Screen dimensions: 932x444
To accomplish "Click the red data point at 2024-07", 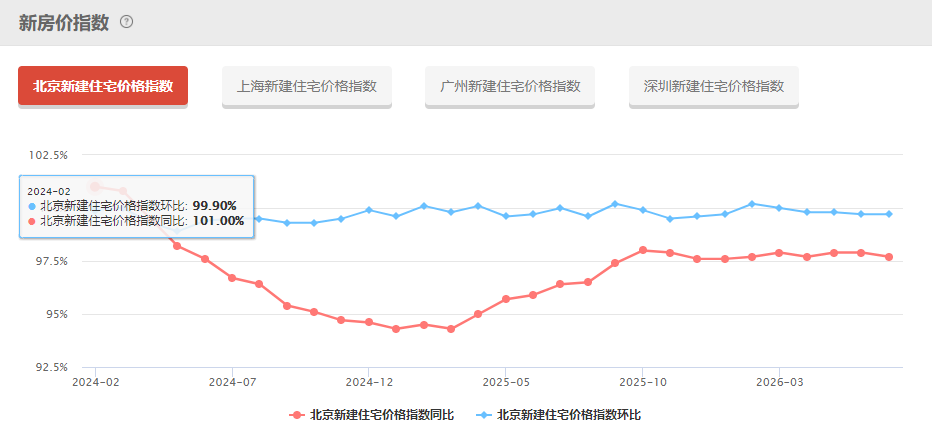I will [232, 278].
